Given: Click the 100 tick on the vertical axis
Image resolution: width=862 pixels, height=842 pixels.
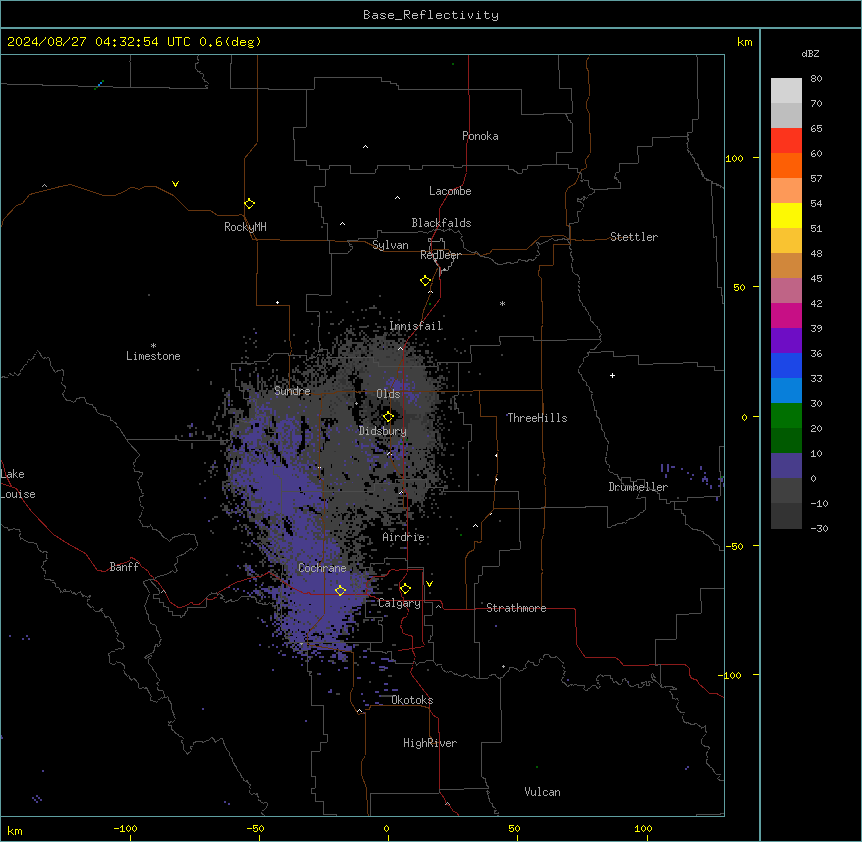Looking at the screenshot, I should point(734,158).
